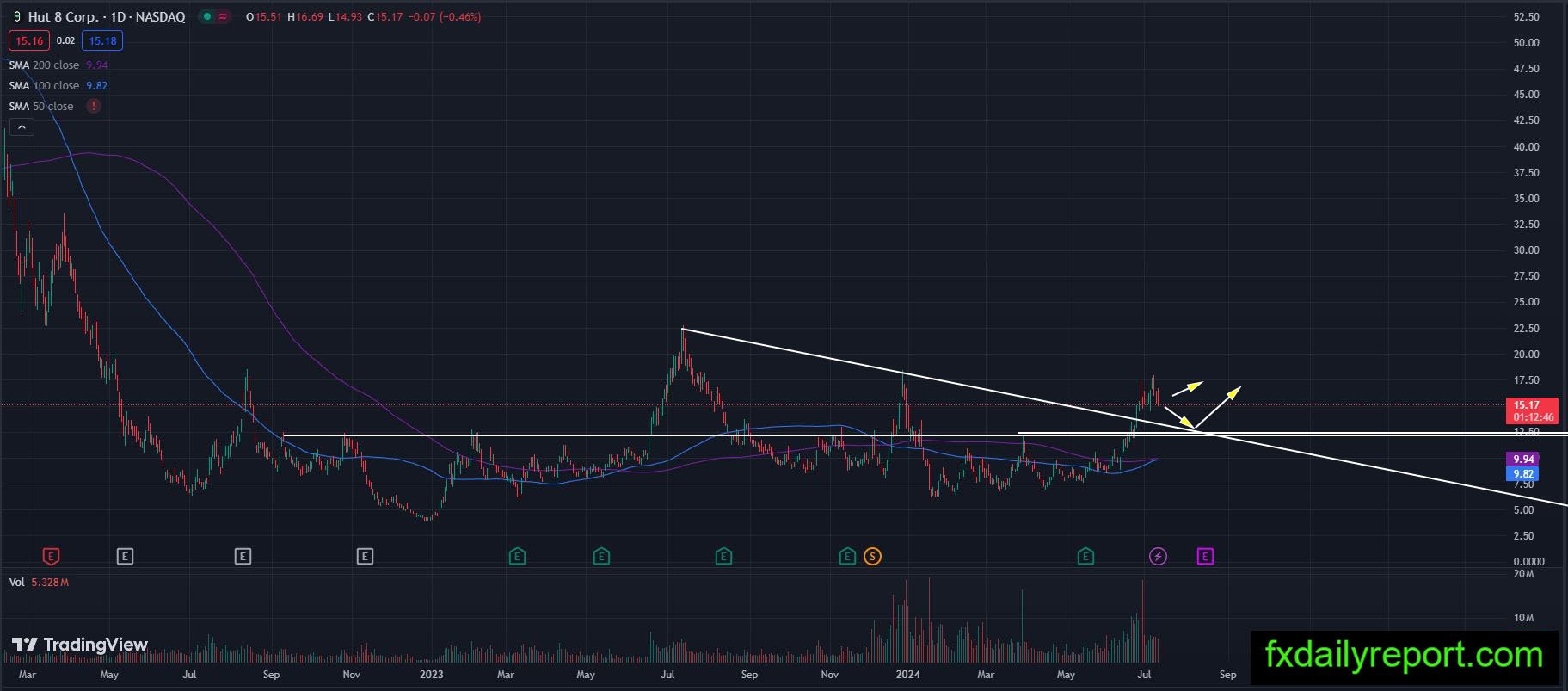Open the gray E earnings marker near August 2022

(243, 557)
